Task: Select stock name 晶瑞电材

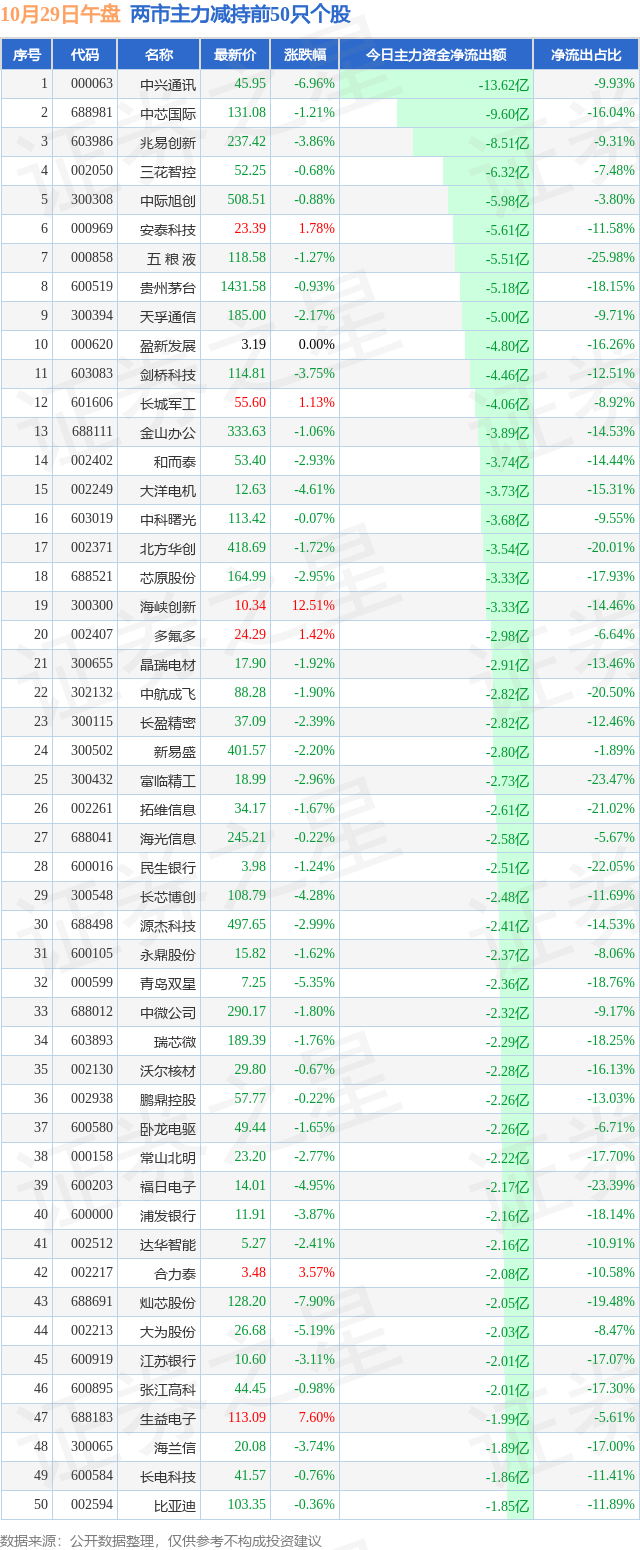Action: point(168,664)
